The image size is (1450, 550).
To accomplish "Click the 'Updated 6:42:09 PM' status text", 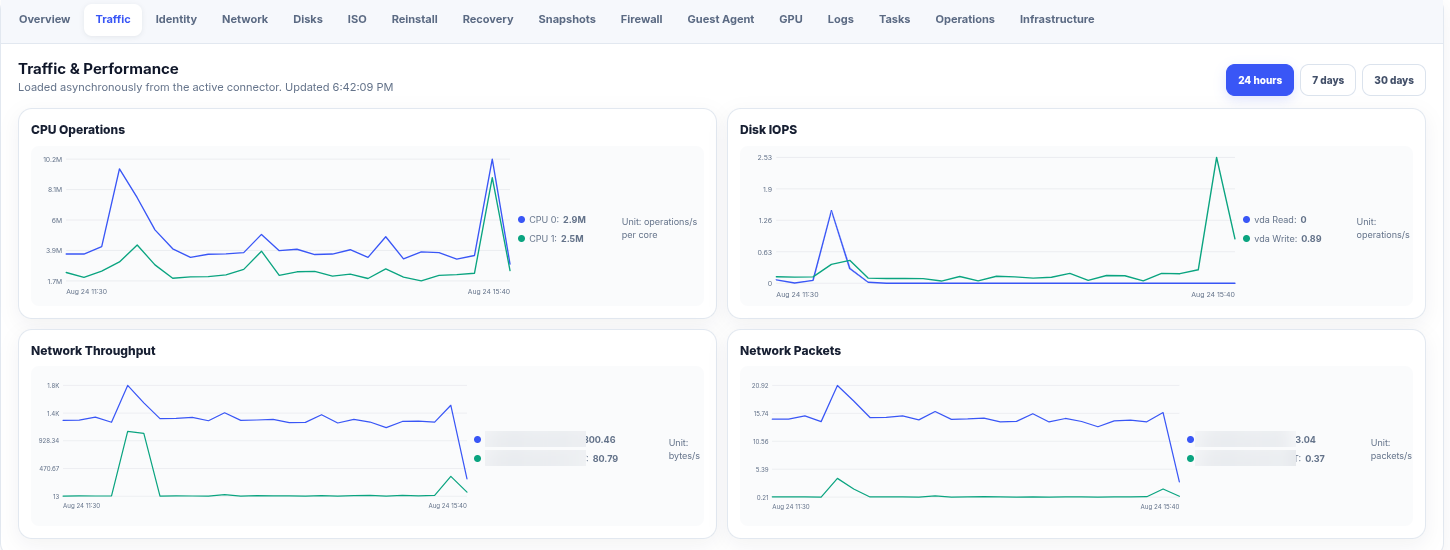I will tap(339, 87).
